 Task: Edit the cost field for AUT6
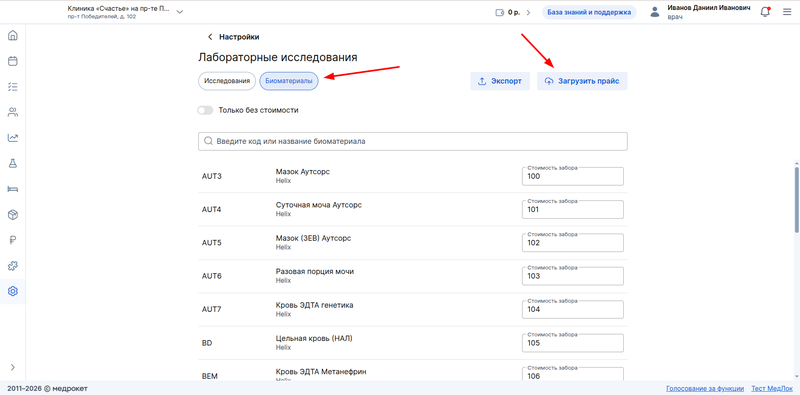(572, 276)
